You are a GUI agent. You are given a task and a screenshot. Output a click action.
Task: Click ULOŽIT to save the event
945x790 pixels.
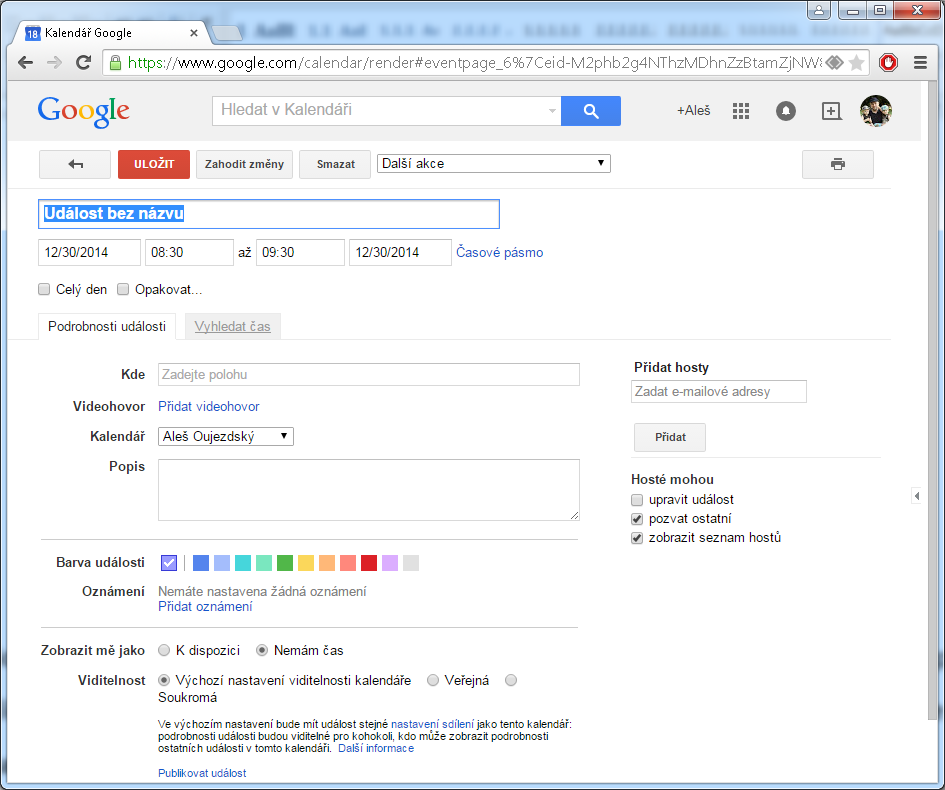[154, 164]
